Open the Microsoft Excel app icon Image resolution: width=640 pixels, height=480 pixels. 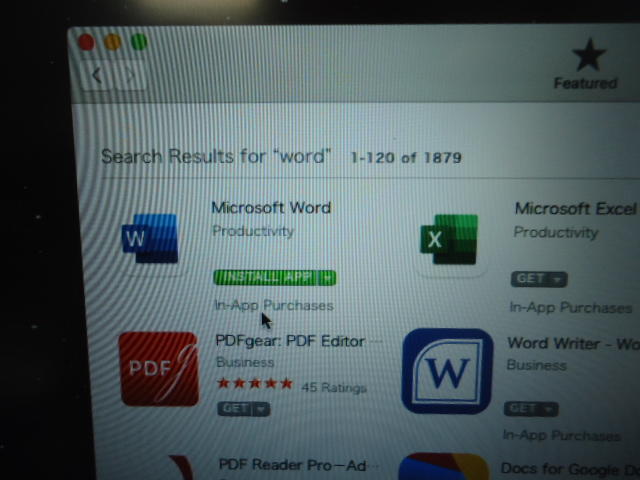[x=449, y=239]
